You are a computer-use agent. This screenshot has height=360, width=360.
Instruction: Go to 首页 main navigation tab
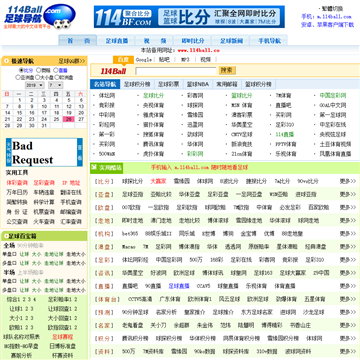78,41
